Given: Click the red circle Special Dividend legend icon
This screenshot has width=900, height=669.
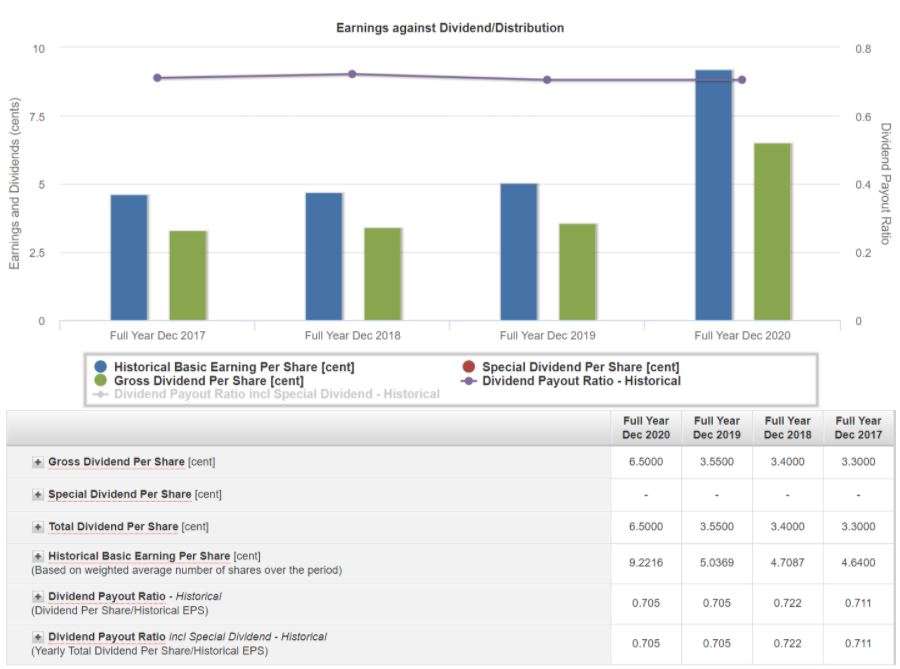Looking at the screenshot, I should coord(469,368).
